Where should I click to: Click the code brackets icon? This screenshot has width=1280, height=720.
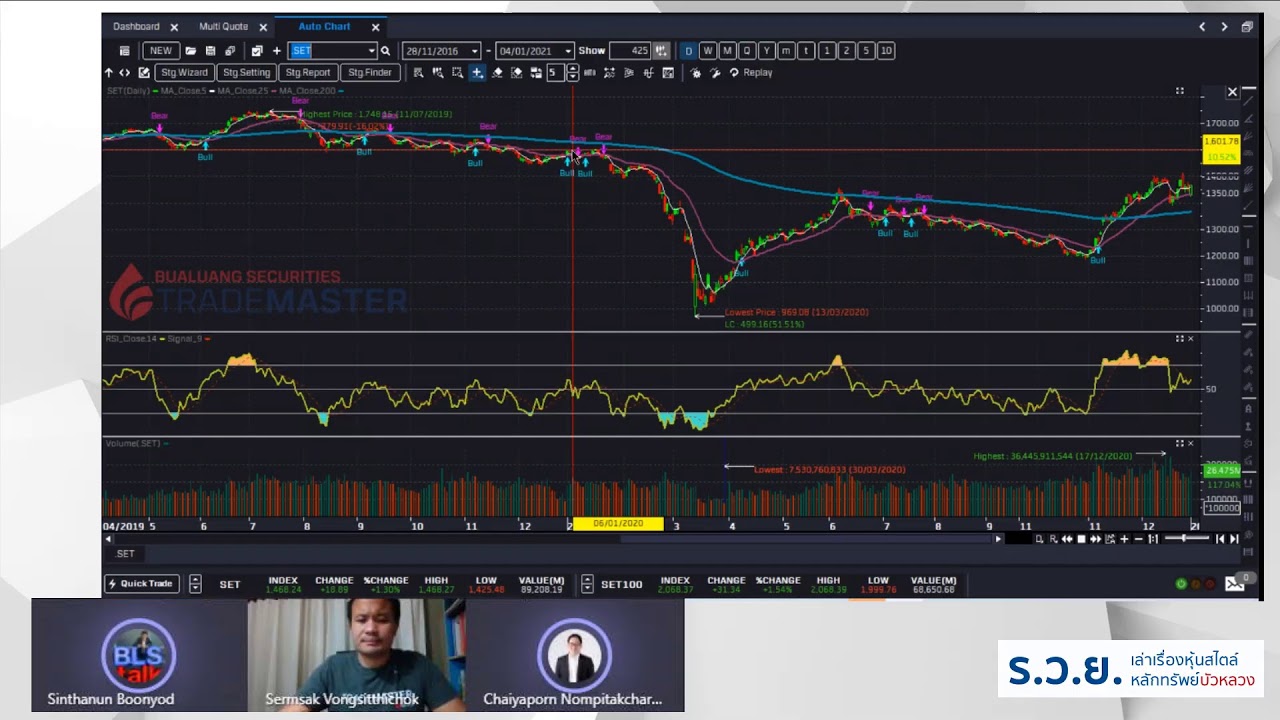tap(125, 73)
